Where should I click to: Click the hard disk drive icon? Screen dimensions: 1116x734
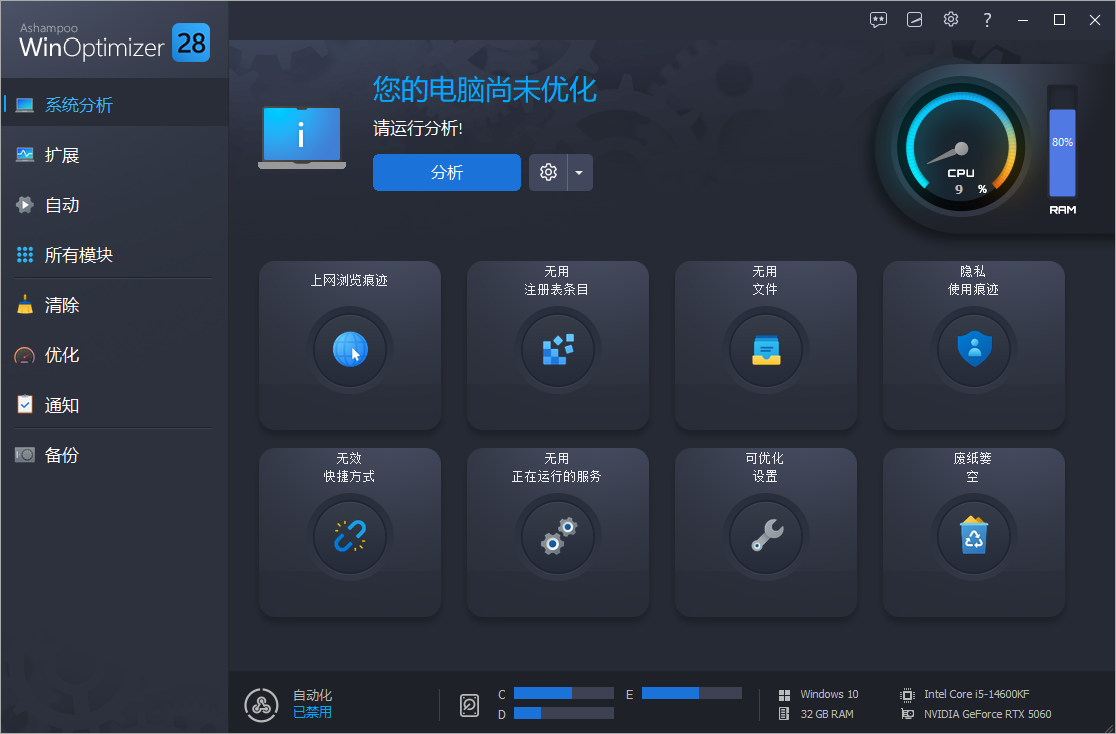click(x=469, y=705)
